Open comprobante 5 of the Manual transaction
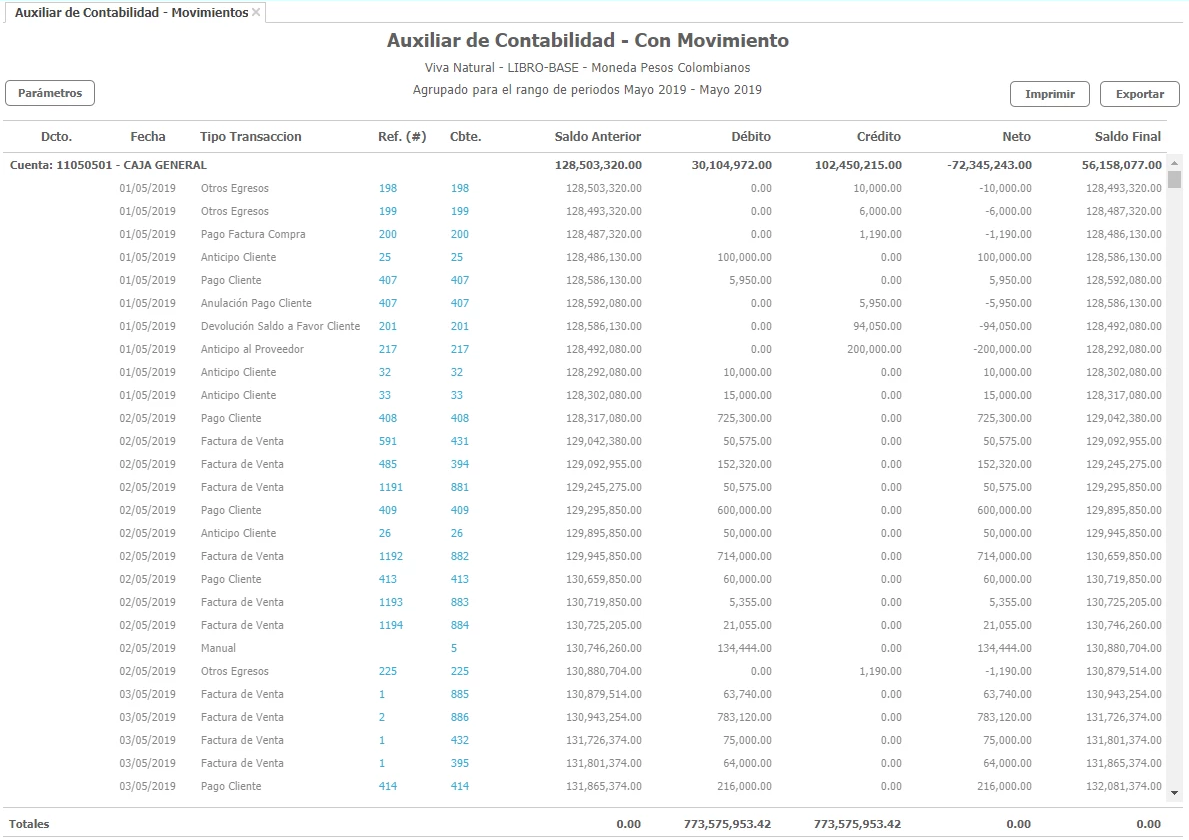 point(453,648)
